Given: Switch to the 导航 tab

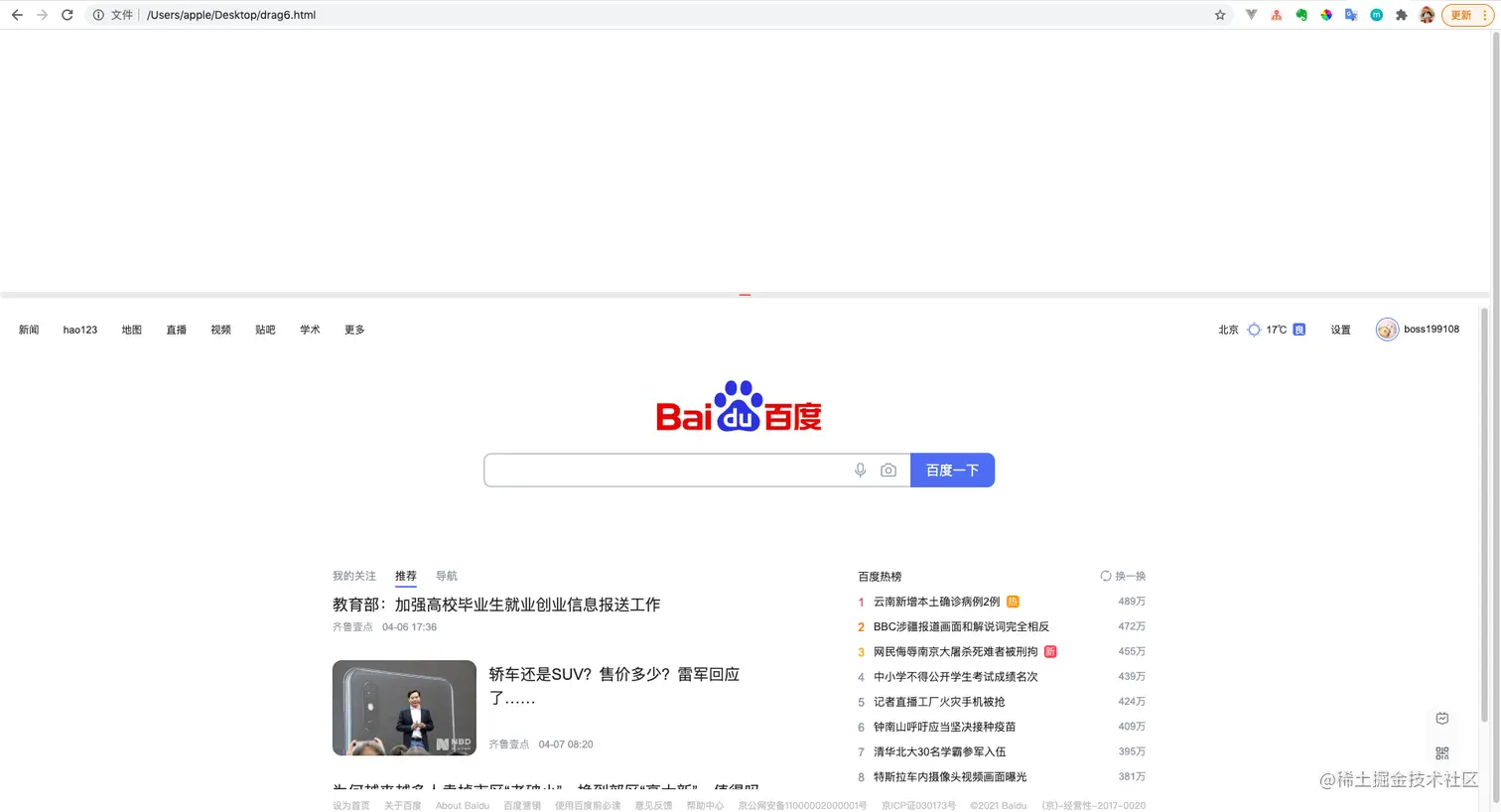Looking at the screenshot, I should pos(447,576).
